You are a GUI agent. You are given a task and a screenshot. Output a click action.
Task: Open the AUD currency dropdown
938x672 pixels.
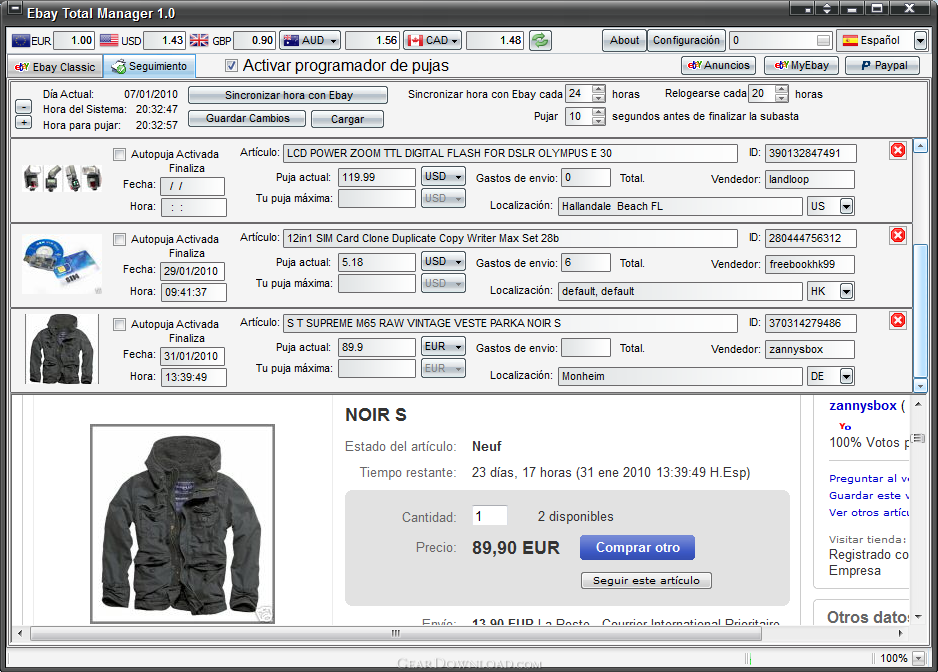[x=310, y=41]
